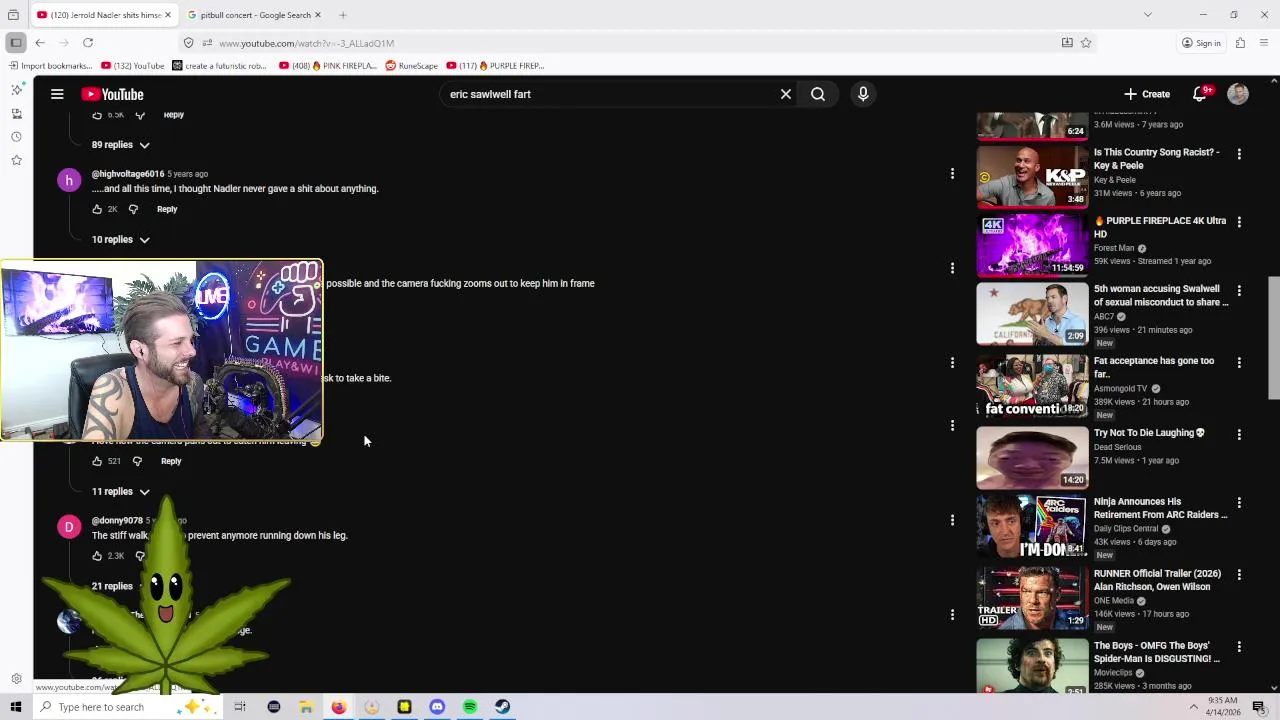
Task: Open the '(132) YouTube' bookmark
Action: pos(132,66)
